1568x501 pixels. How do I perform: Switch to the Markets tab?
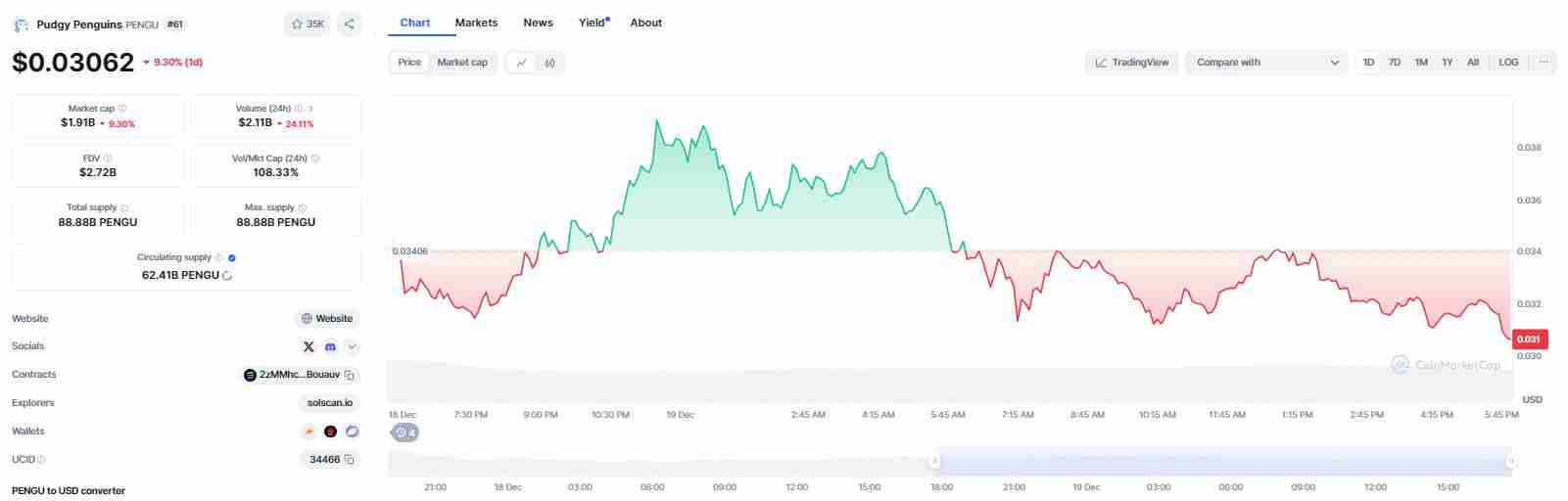(476, 23)
